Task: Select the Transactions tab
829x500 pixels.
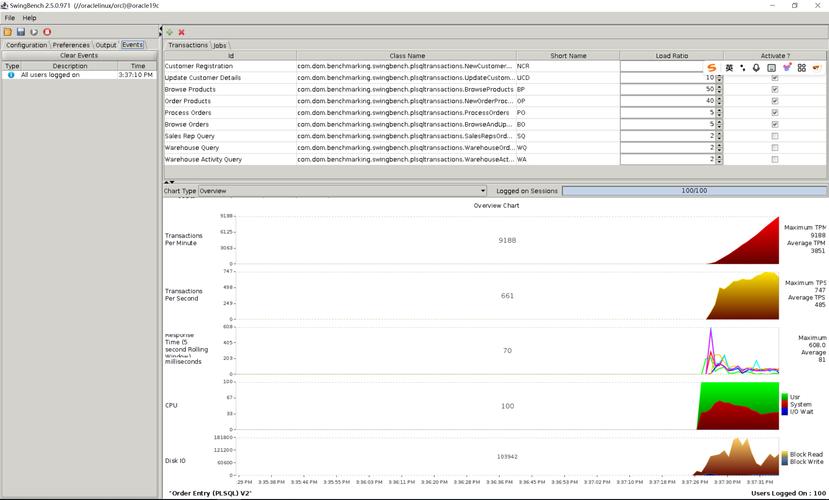Action: (188, 45)
